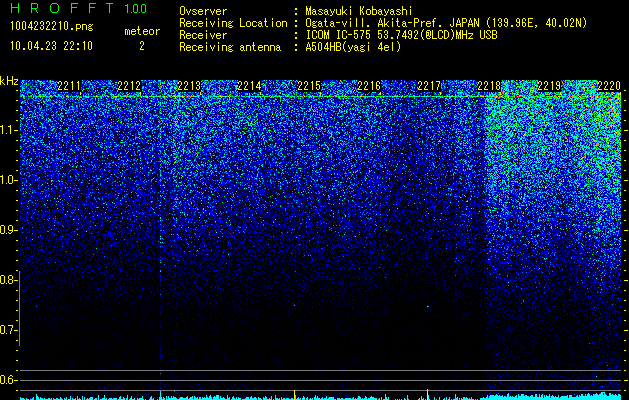629x400 pixels.
Task: Click the 2219 time marker label
Action: click(549, 86)
